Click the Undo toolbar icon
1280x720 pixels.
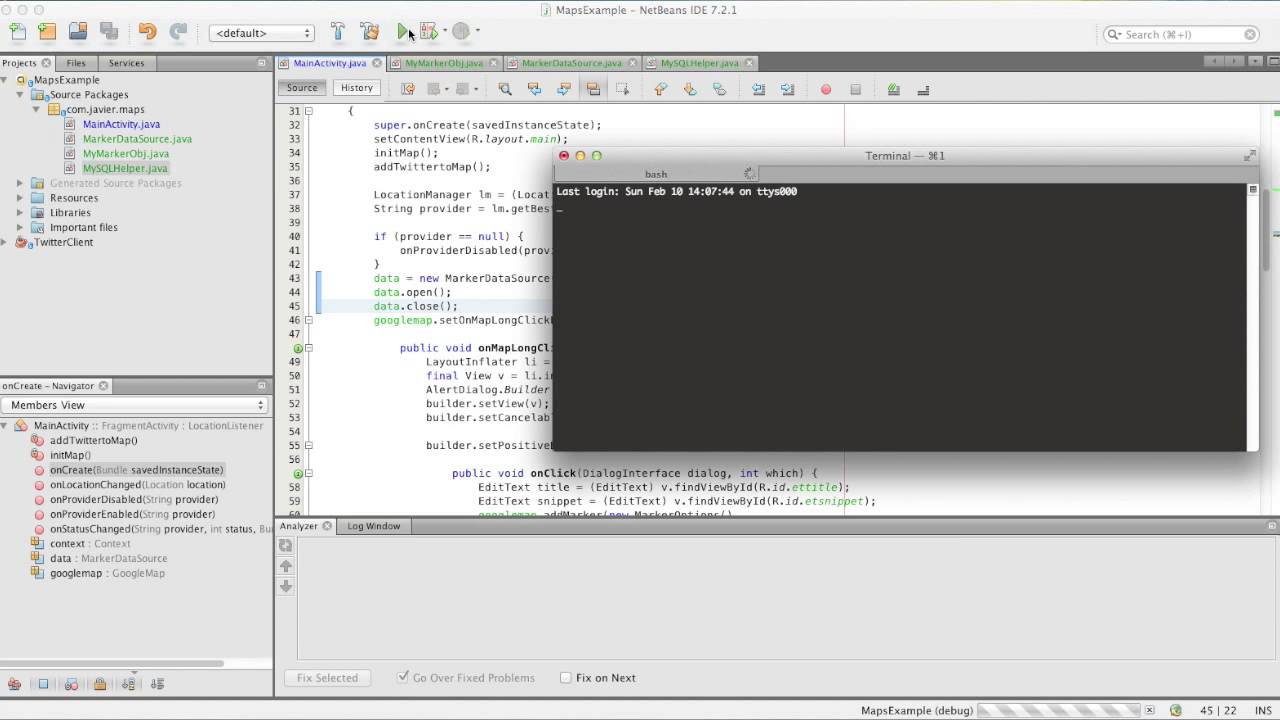coord(148,32)
